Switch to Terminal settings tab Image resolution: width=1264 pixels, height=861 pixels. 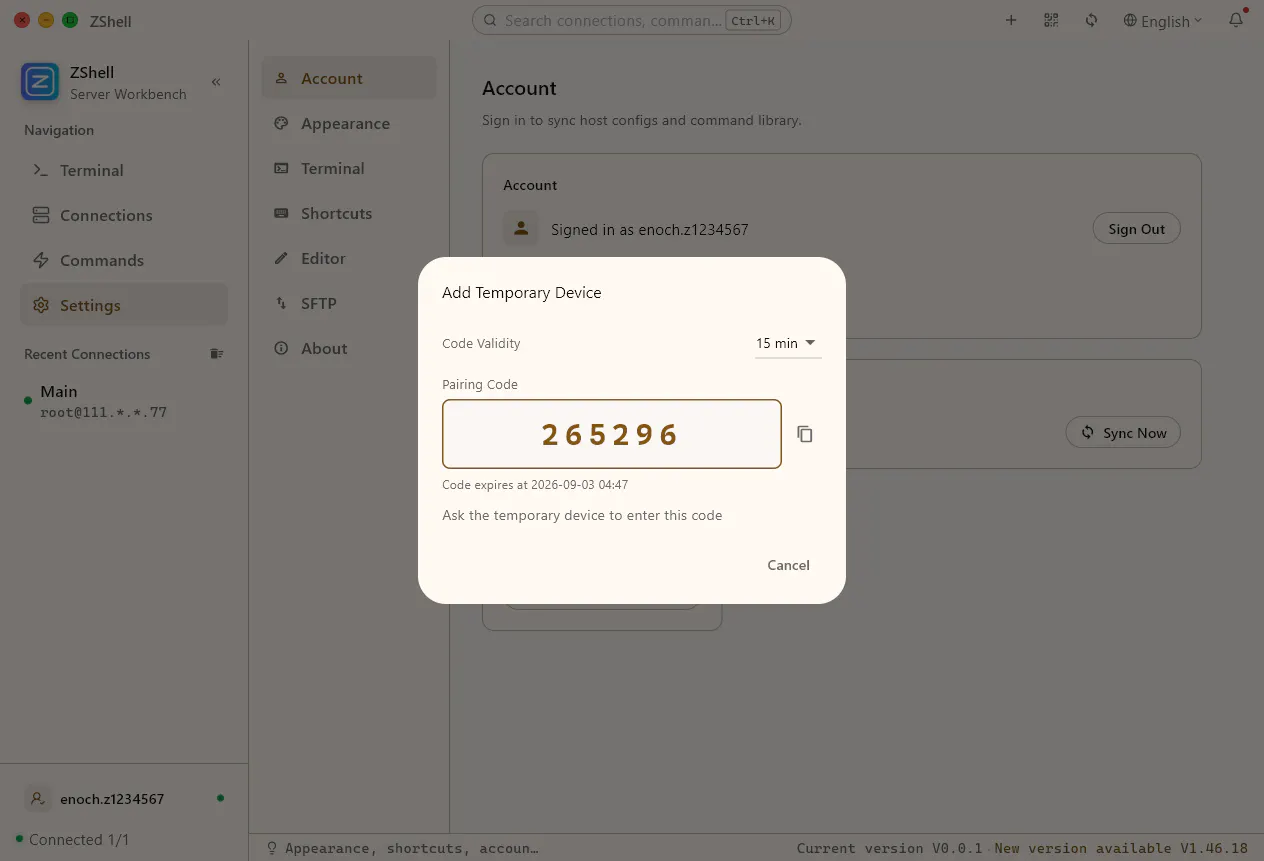coord(349,168)
